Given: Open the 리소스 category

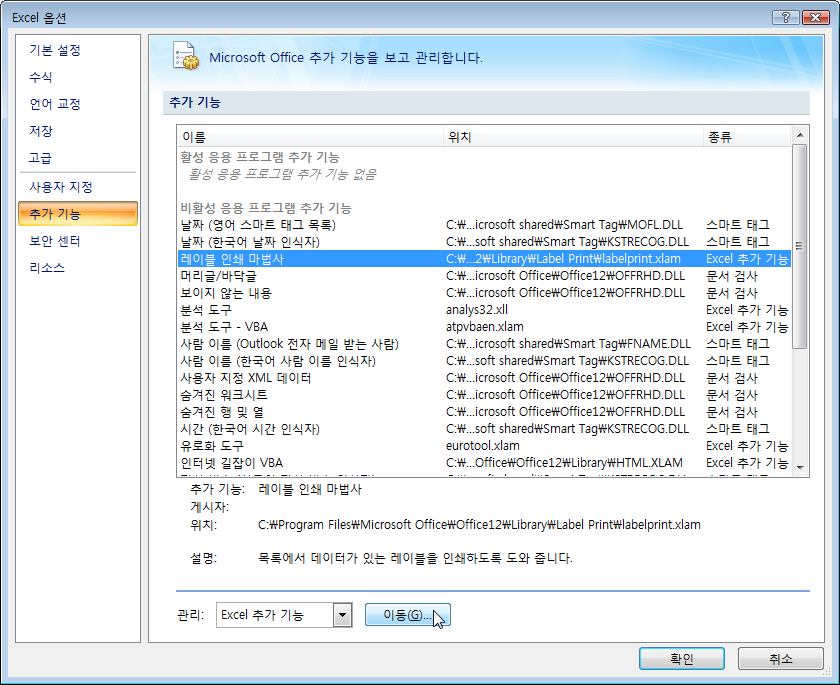Looking at the screenshot, I should pyautogui.click(x=47, y=268).
